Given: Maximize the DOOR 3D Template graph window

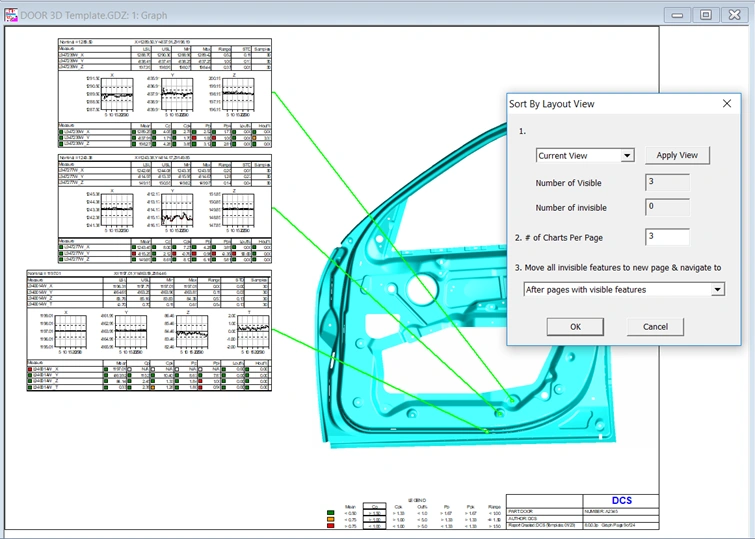Looking at the screenshot, I should (x=706, y=15).
